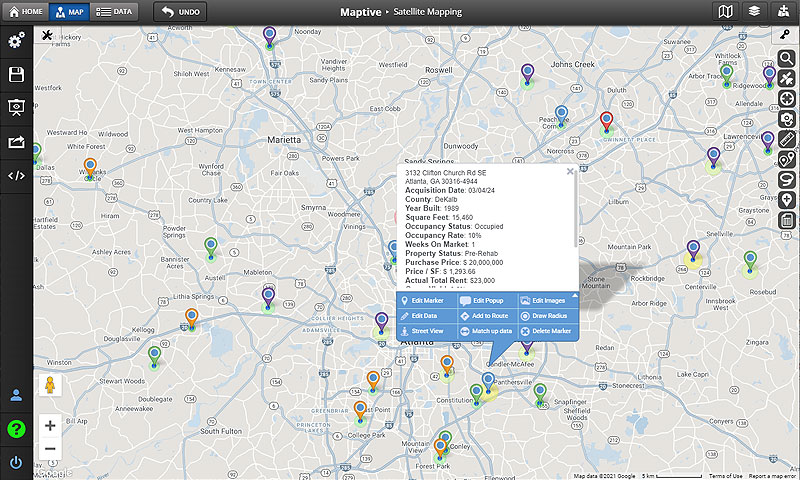The width and height of the screenshot is (800, 480).
Task: Click the power logout icon
Action: pyautogui.click(x=16, y=463)
